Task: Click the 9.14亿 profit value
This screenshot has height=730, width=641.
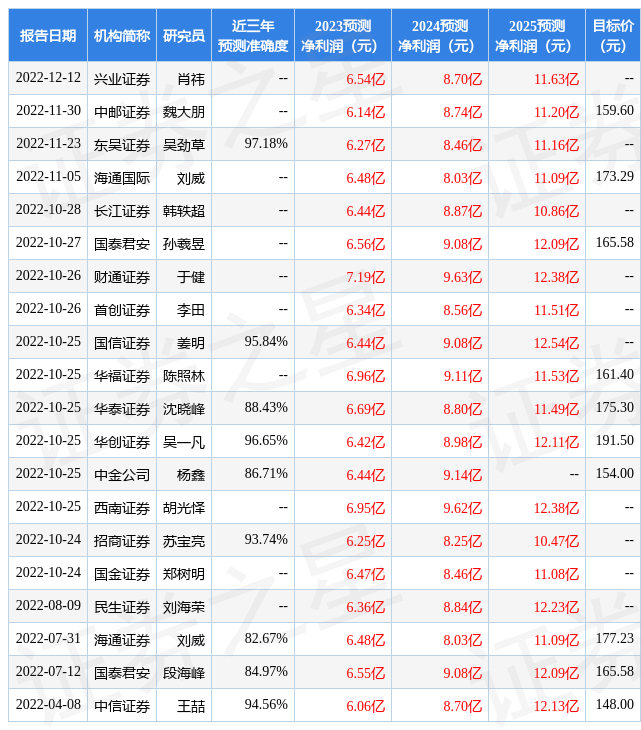Action: tap(462, 475)
